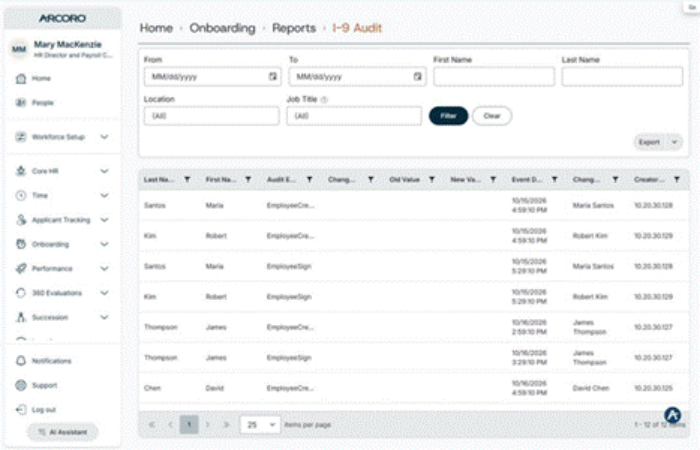700x450 pixels.
Task: Go to page 1
Action: (x=189, y=425)
